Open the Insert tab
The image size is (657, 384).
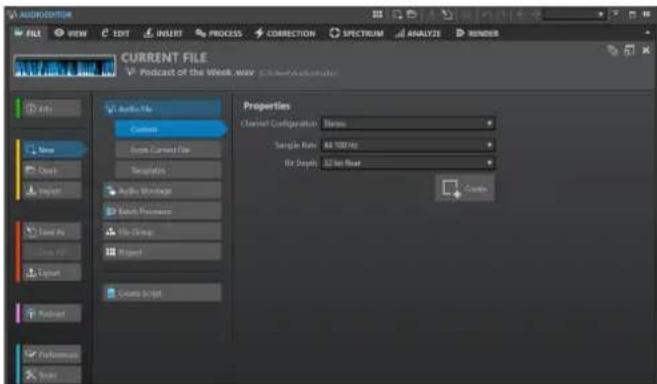(x=163, y=33)
